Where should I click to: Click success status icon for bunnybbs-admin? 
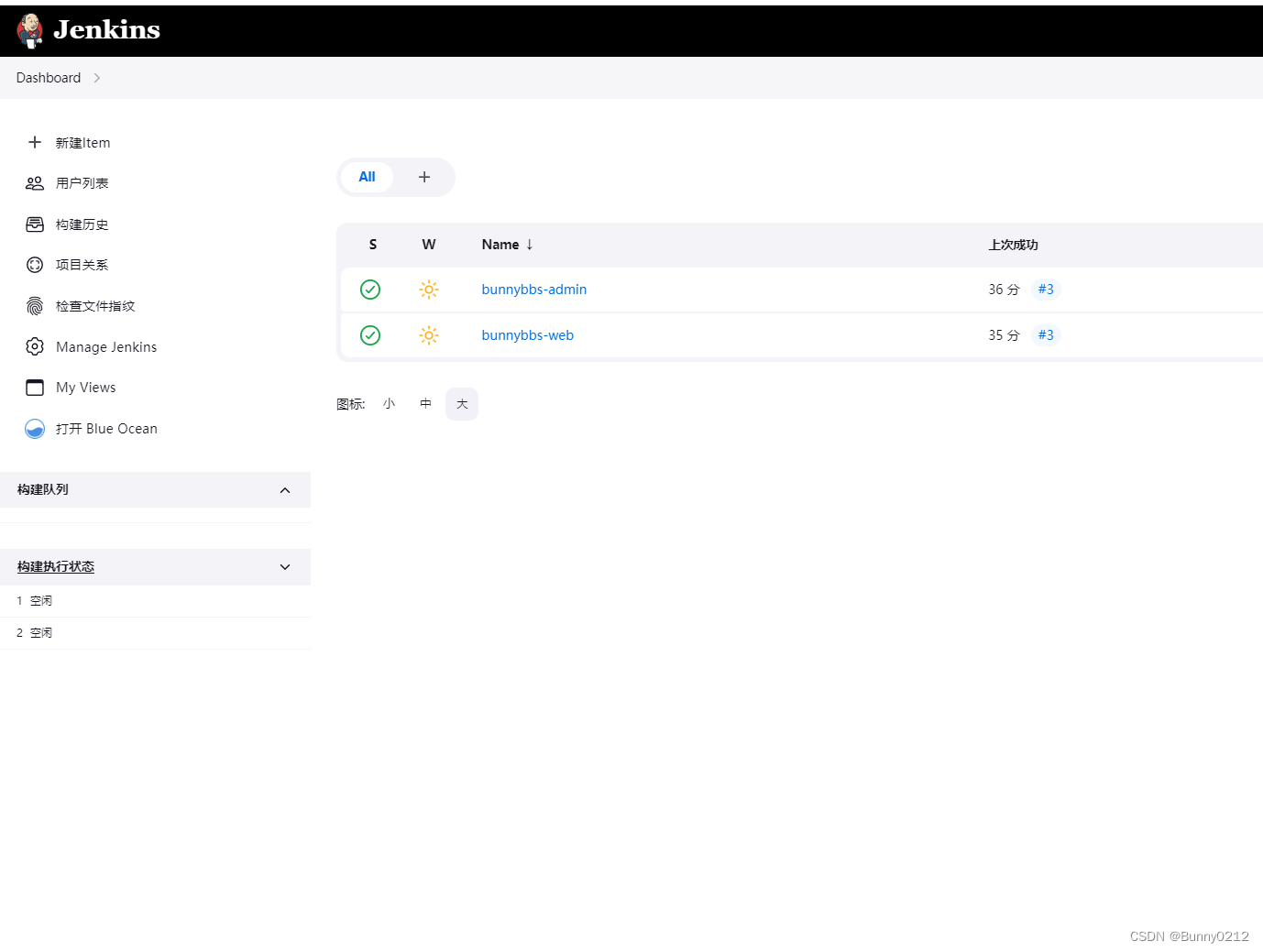point(370,290)
